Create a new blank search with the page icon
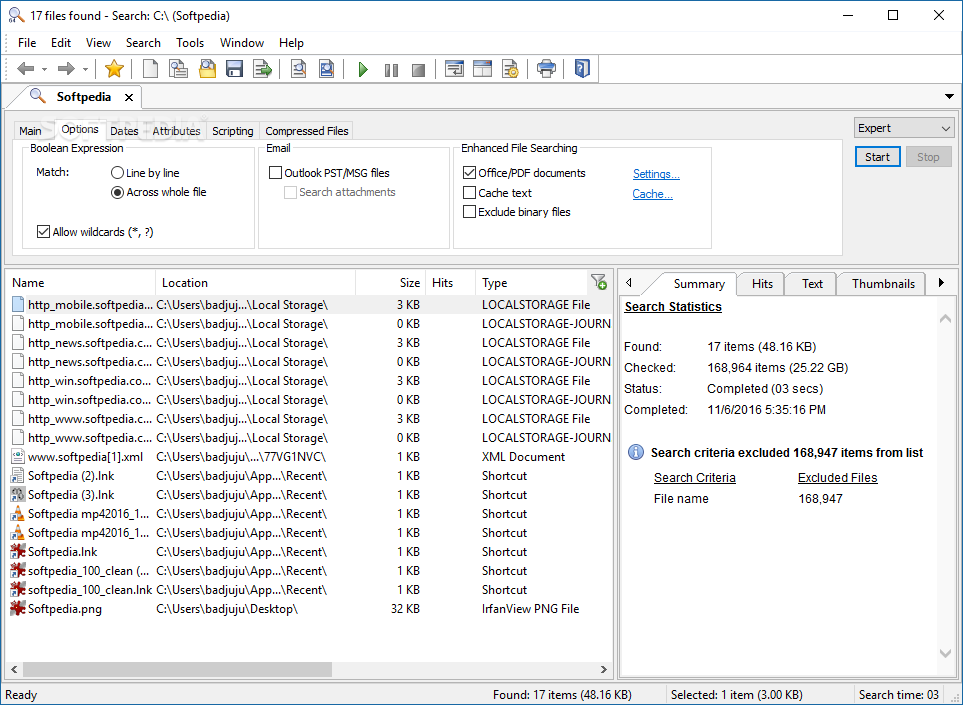The width and height of the screenshot is (963, 705). pyautogui.click(x=150, y=69)
